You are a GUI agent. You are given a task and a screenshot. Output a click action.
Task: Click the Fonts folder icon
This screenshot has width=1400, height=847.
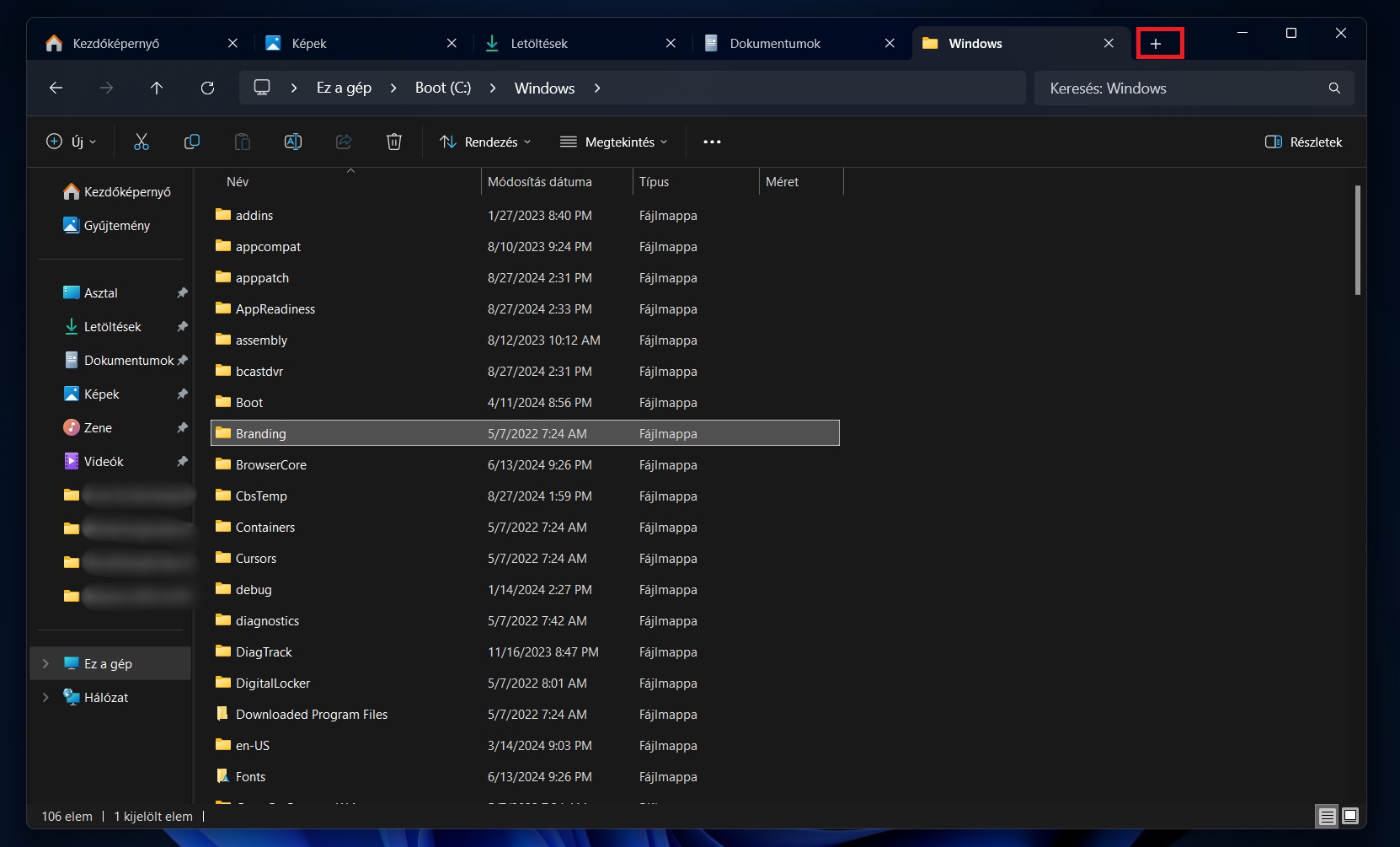(x=222, y=776)
